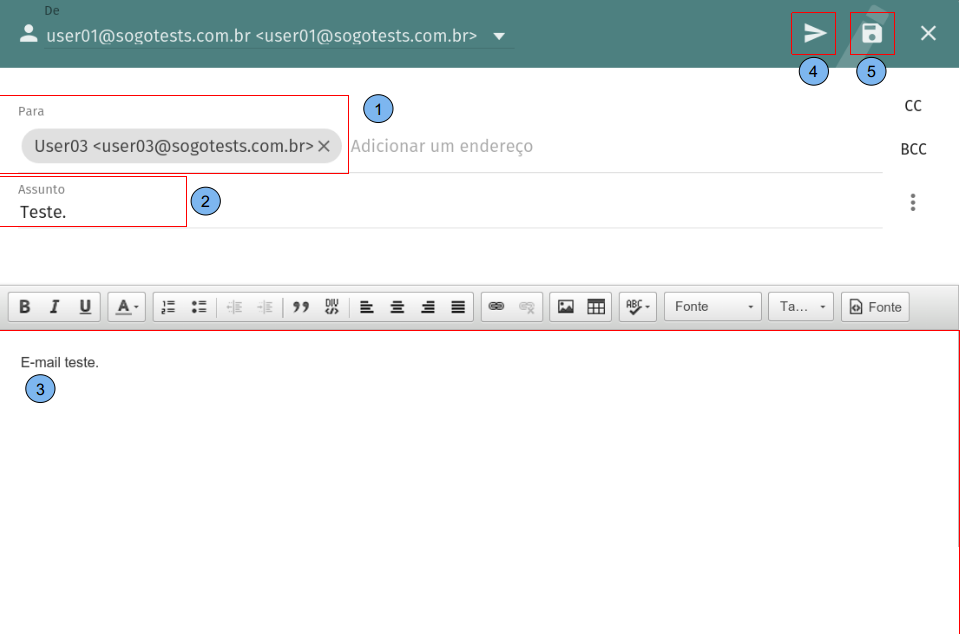960x634 pixels.
Task: Toggle bold formatting
Action: tap(25, 307)
